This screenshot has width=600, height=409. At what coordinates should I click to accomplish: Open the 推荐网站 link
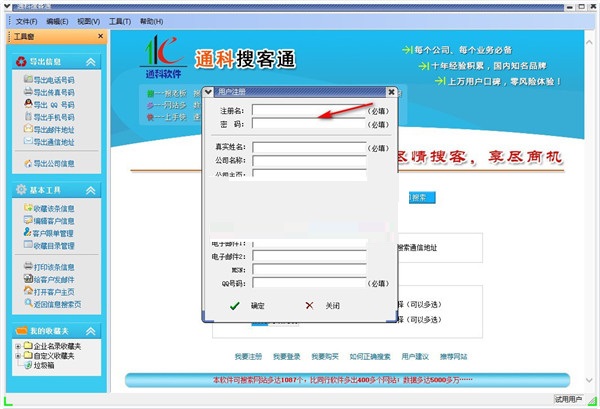coord(453,357)
